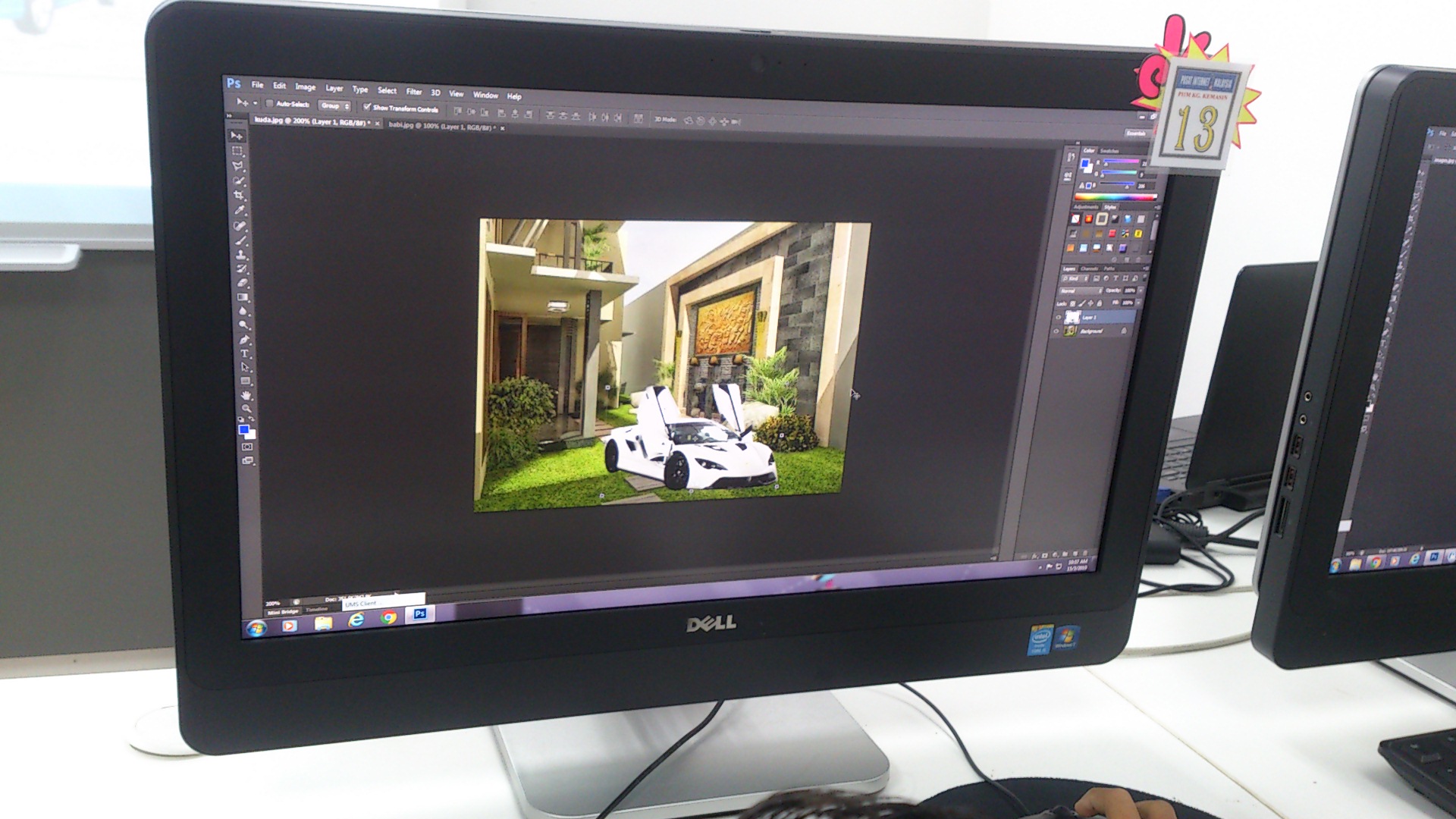Image resolution: width=1456 pixels, height=819 pixels.
Task: Select the Eyedropper tool
Action: 240,210
